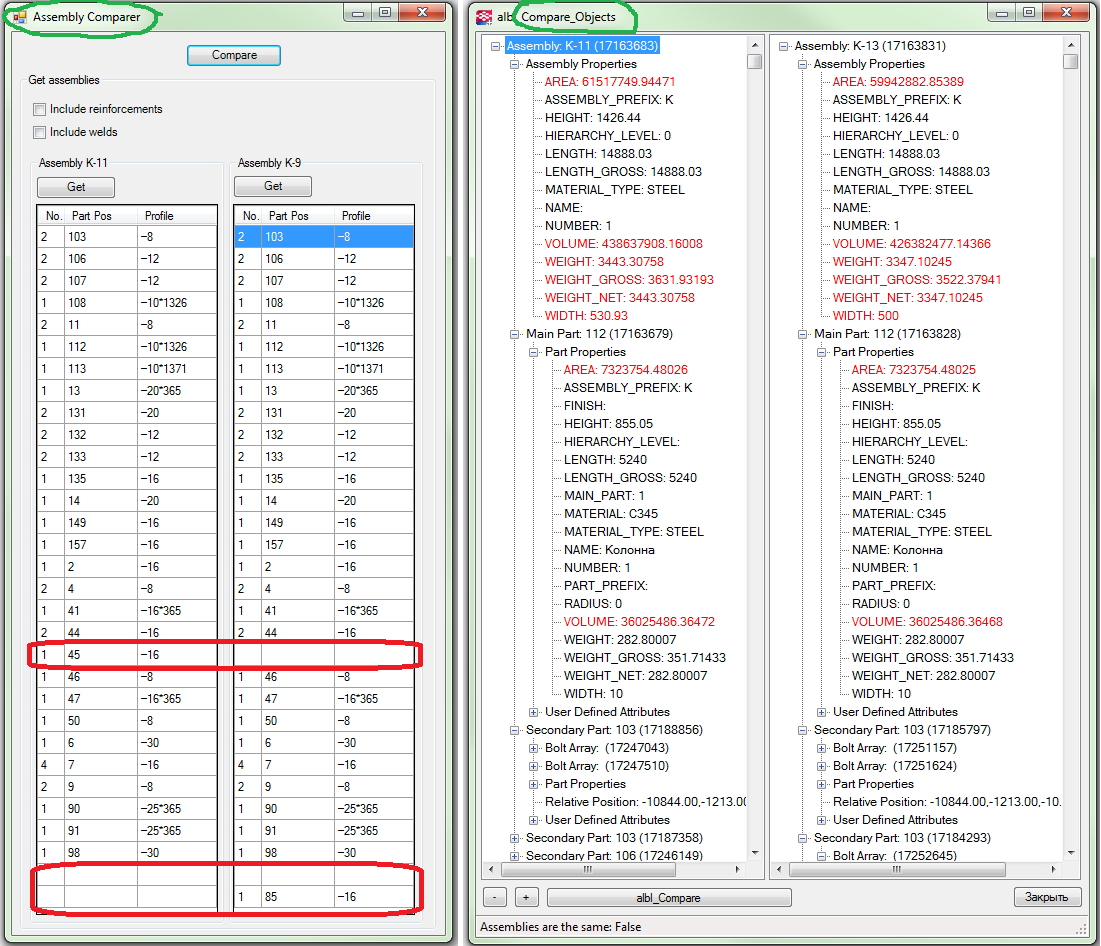Select part 45 row in K-11 table
Screen dimensions: 1101x946
[100, 655]
